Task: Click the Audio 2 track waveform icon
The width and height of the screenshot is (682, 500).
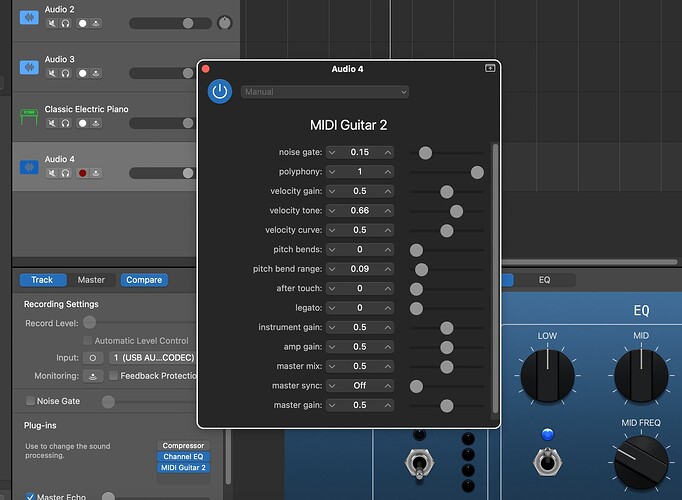Action: [29, 17]
